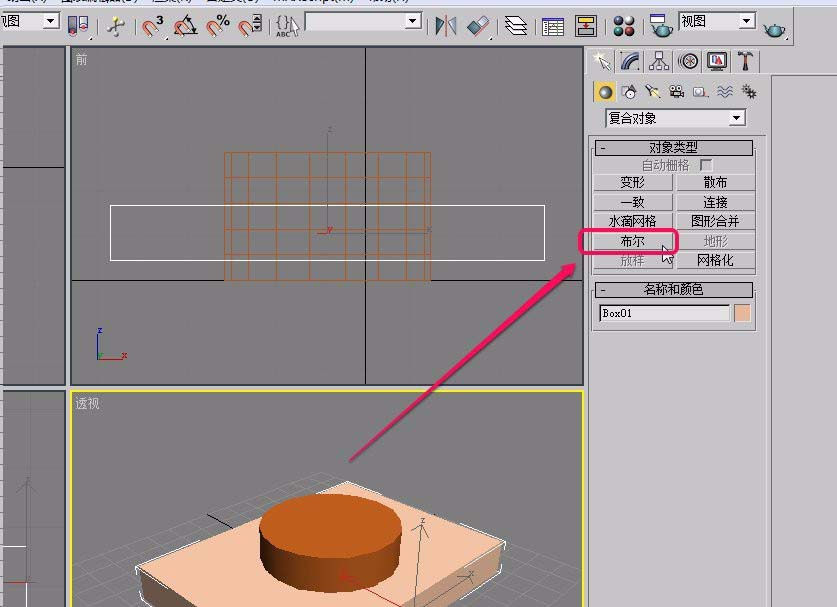Select the Helpers category icon
Viewport: 837px width, 607px height.
(x=700, y=92)
